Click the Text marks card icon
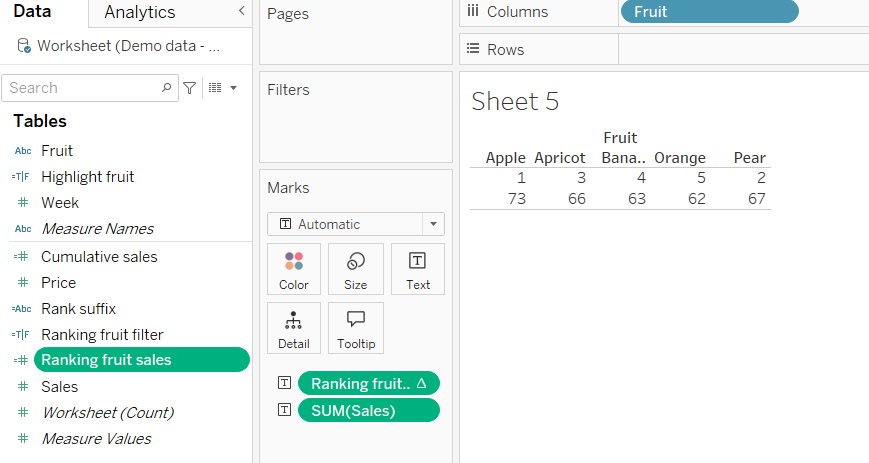Viewport: 869px width, 463px height. tap(418, 268)
